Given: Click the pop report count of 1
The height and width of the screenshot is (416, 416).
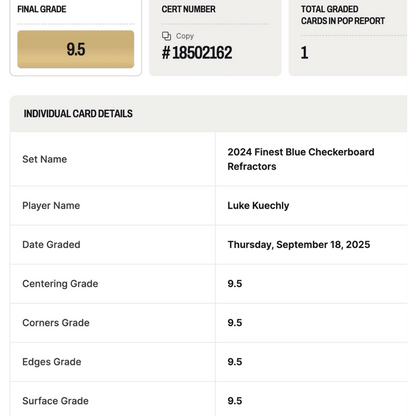Looking at the screenshot, I should tap(304, 53).
